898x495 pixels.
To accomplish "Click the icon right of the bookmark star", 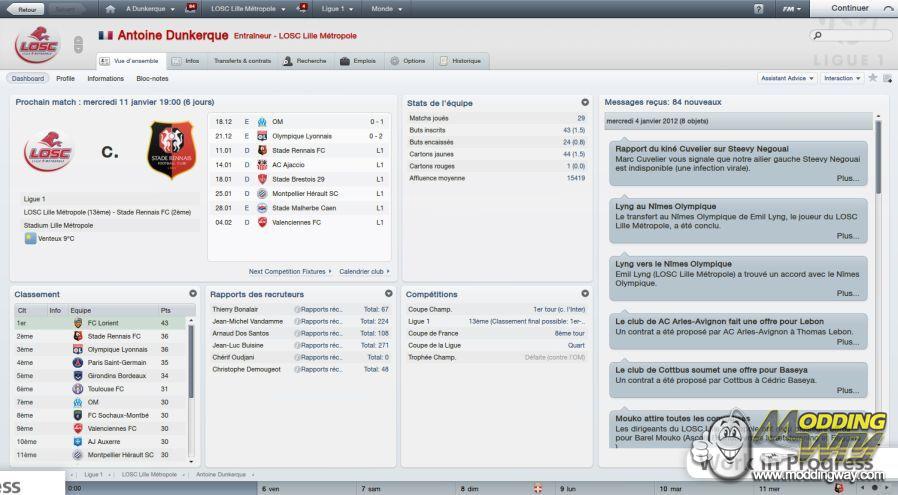I will pyautogui.click(x=886, y=78).
